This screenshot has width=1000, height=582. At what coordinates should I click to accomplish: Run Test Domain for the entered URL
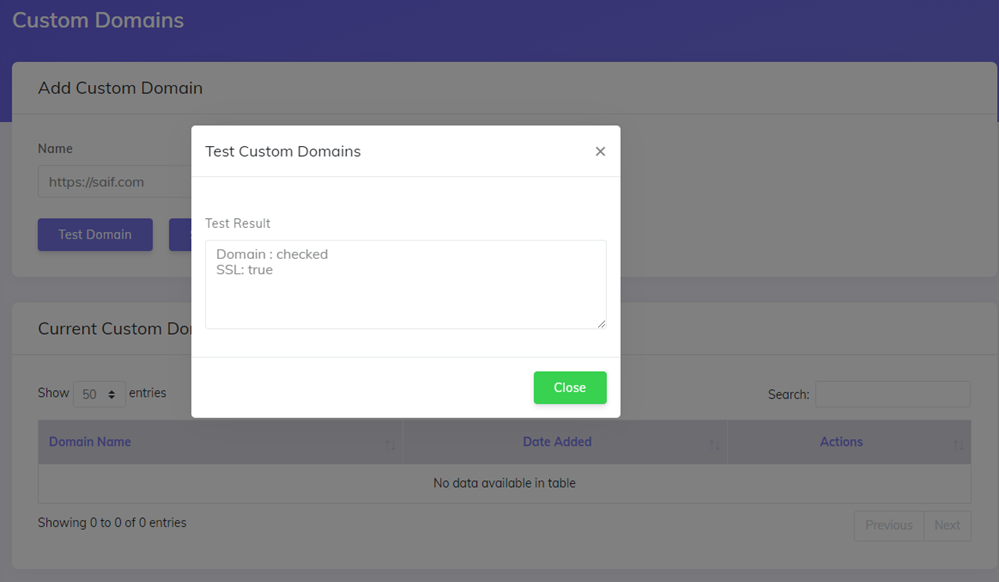pos(95,234)
